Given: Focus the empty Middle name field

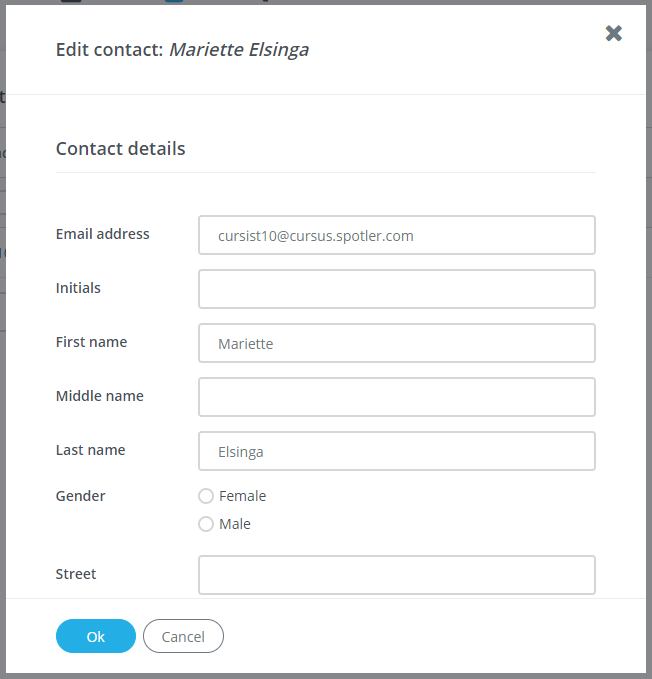Looking at the screenshot, I should point(397,397).
